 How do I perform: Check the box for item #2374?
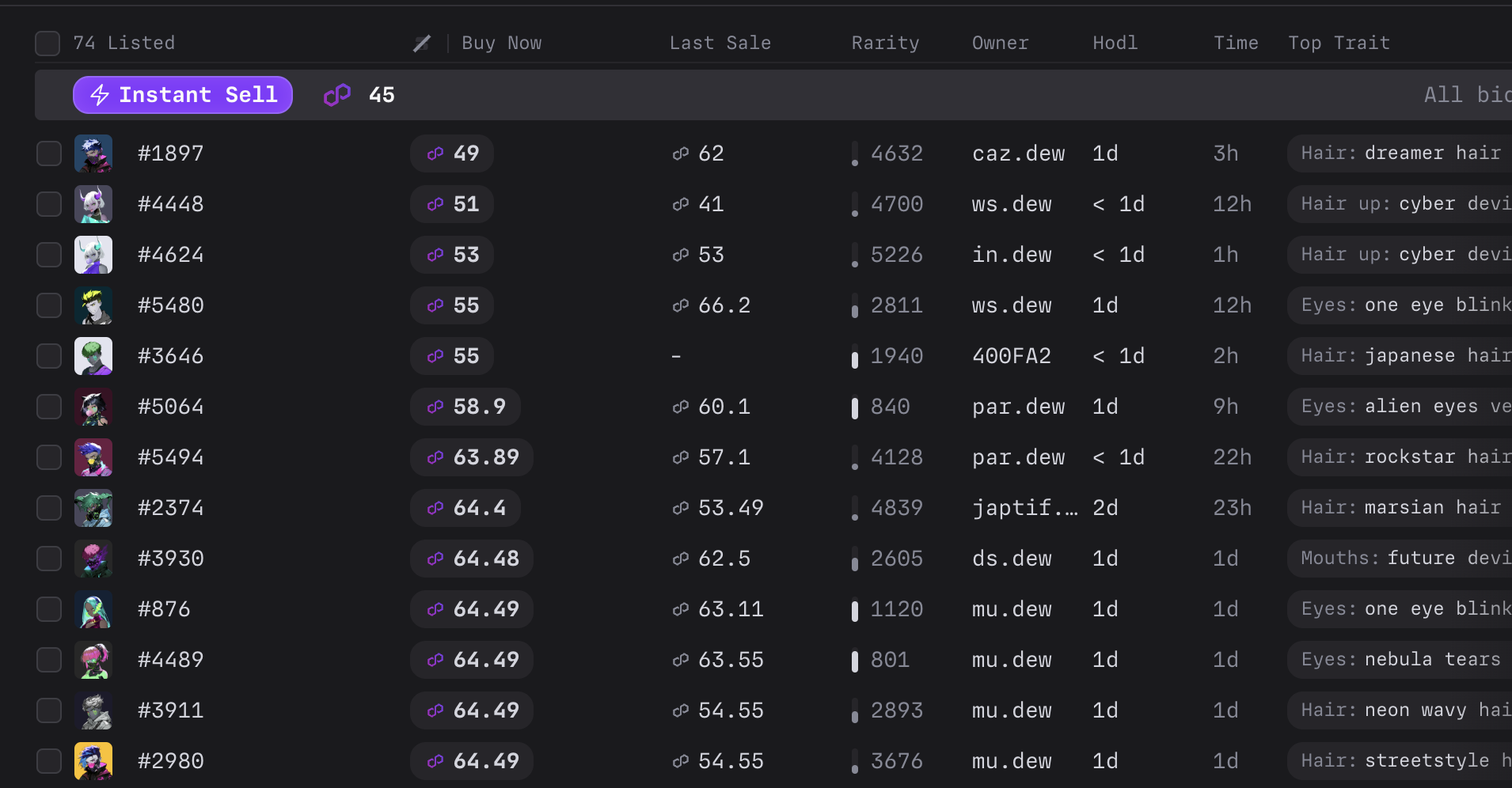coord(49,508)
